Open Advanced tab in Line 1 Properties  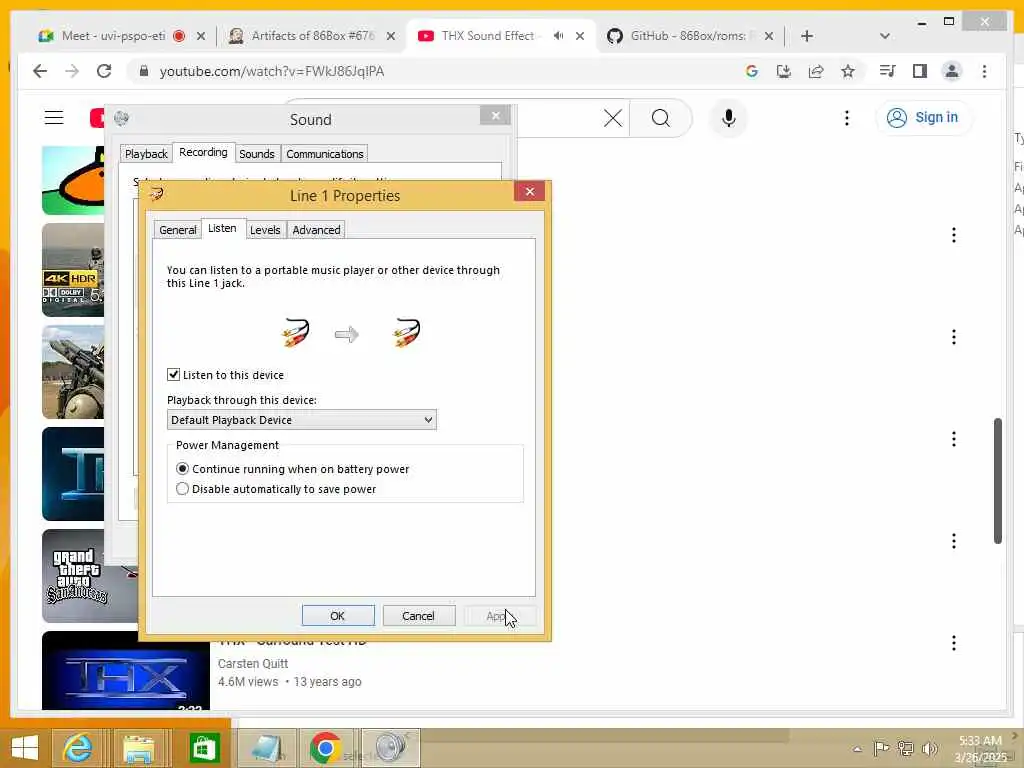point(316,230)
